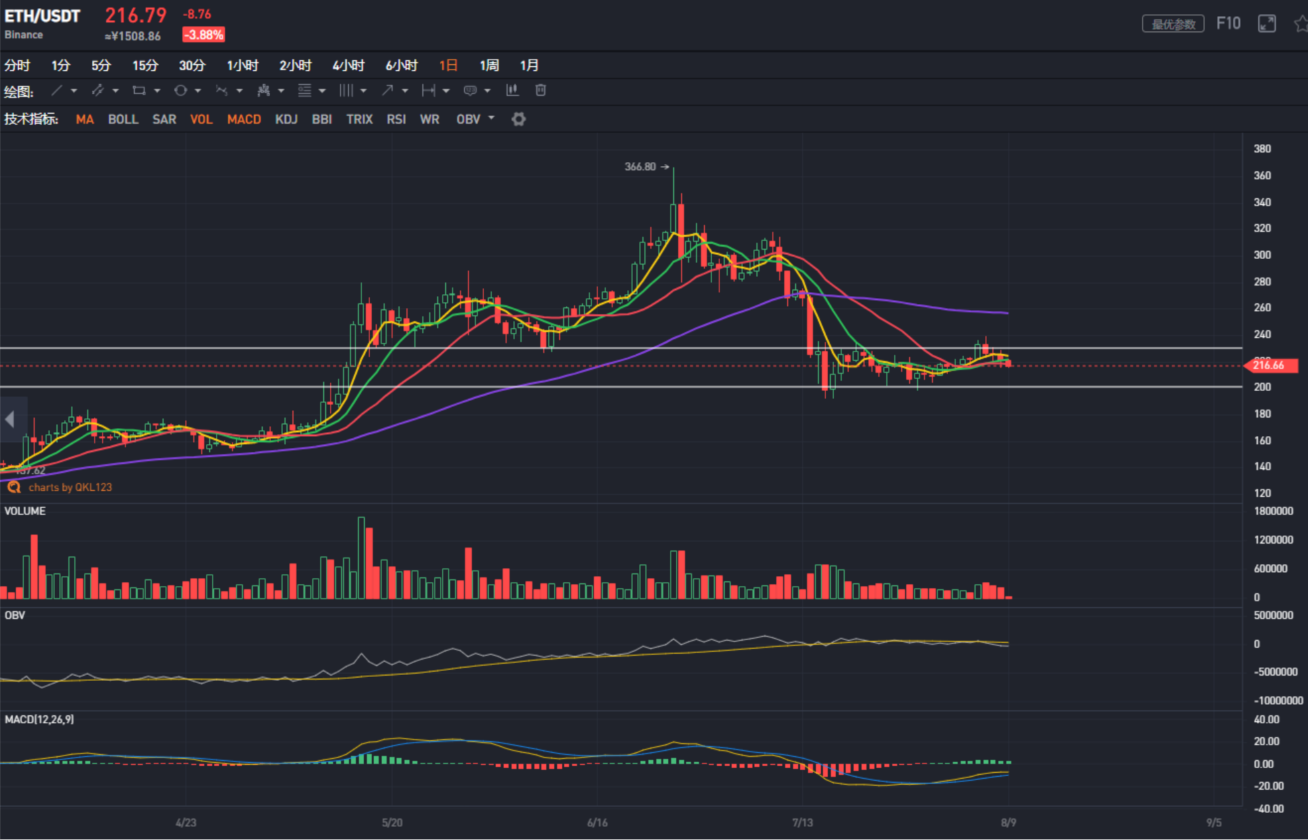
Task: Click the fullscreen expand icon
Action: tap(1267, 24)
